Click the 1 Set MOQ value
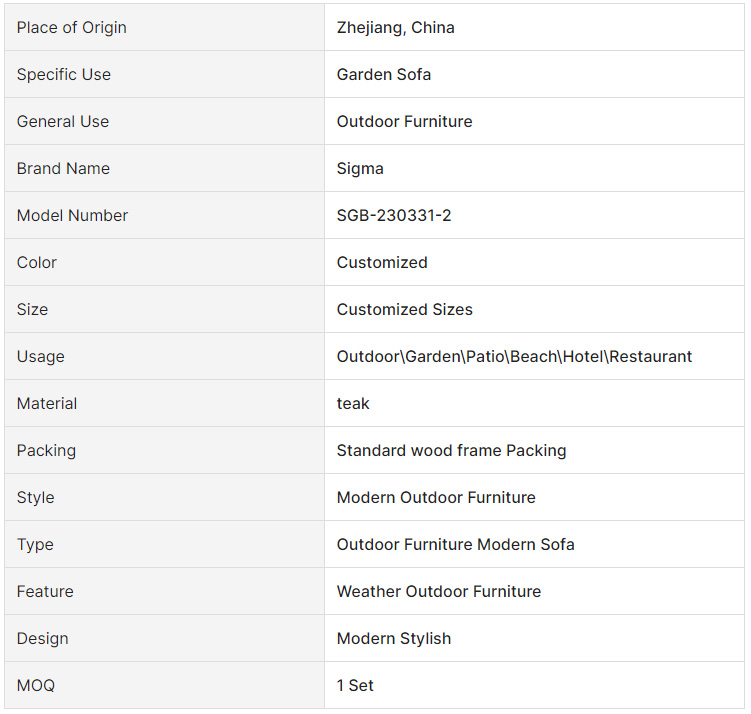Image resolution: width=751 pixels, height=714 pixels. click(355, 686)
